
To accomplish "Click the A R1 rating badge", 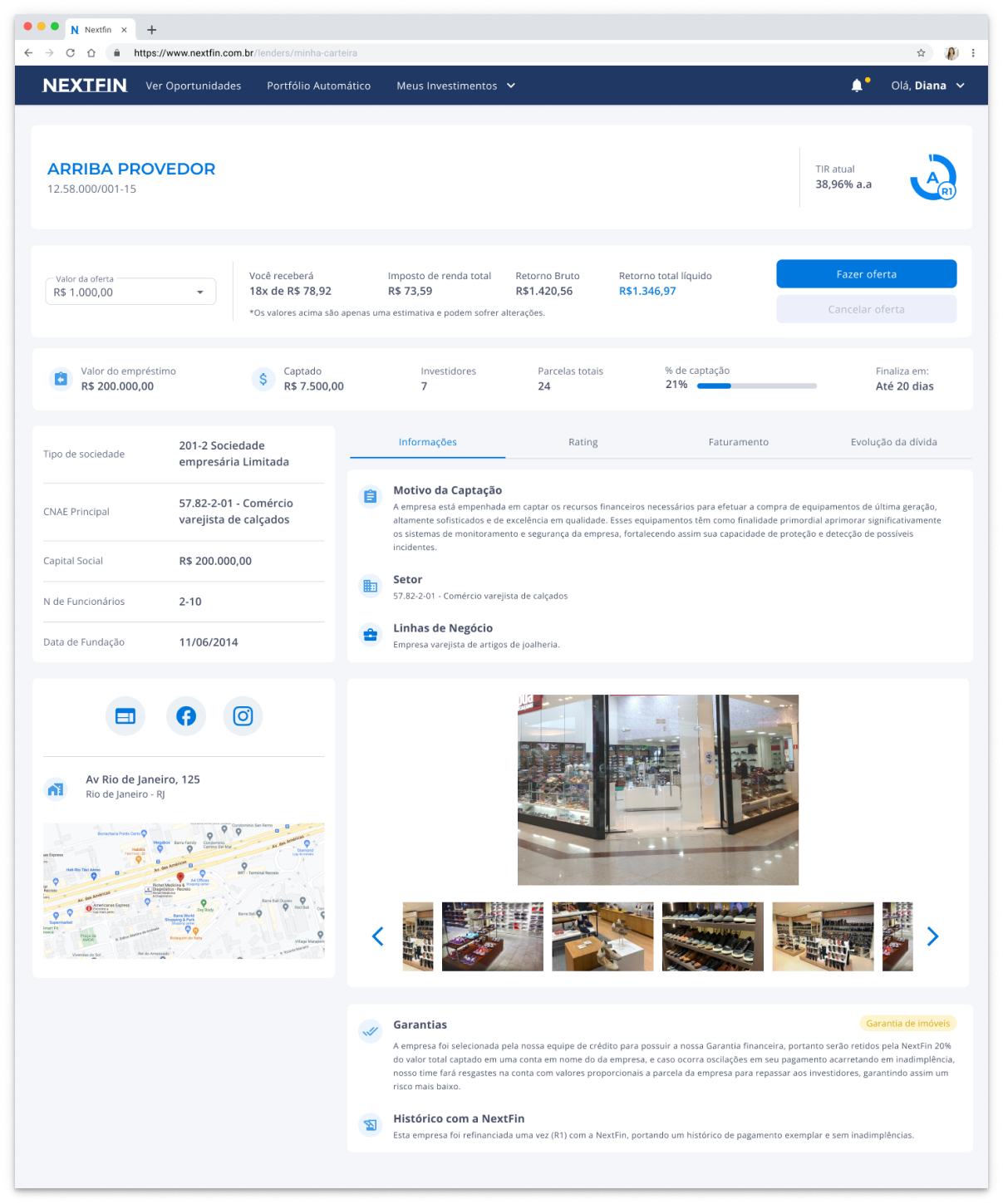I will pos(933,177).
